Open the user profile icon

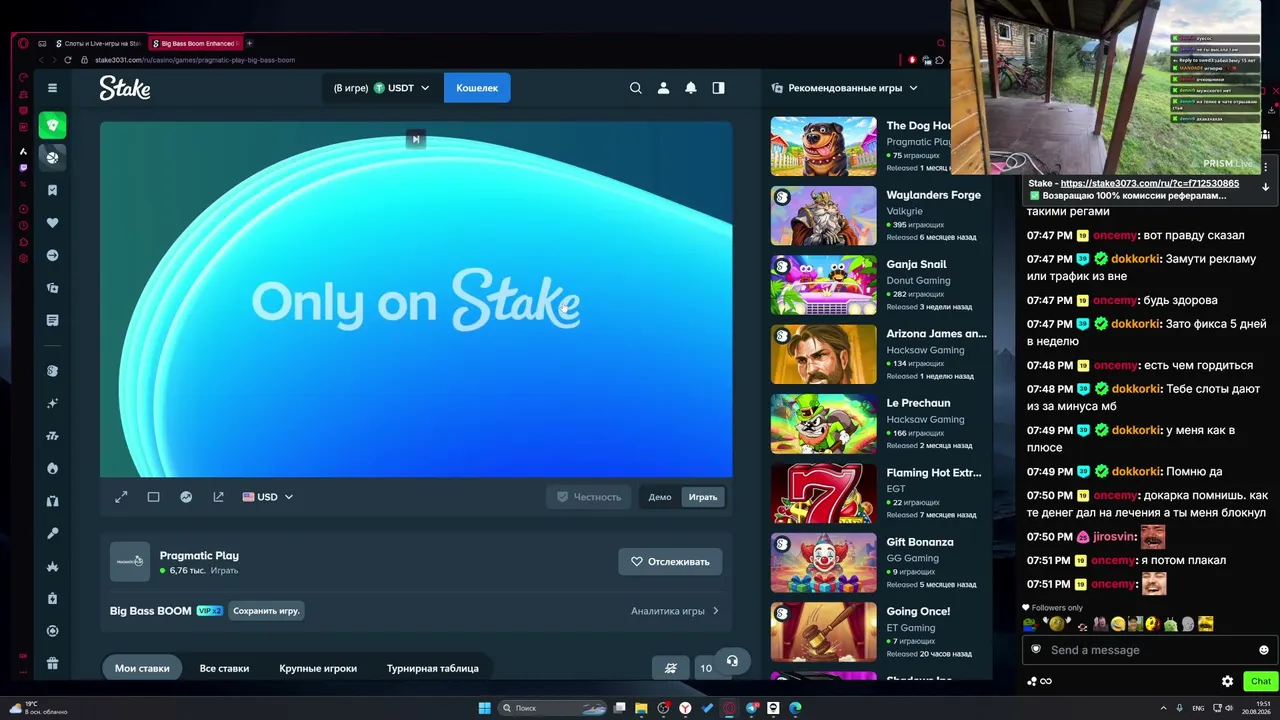663,88
